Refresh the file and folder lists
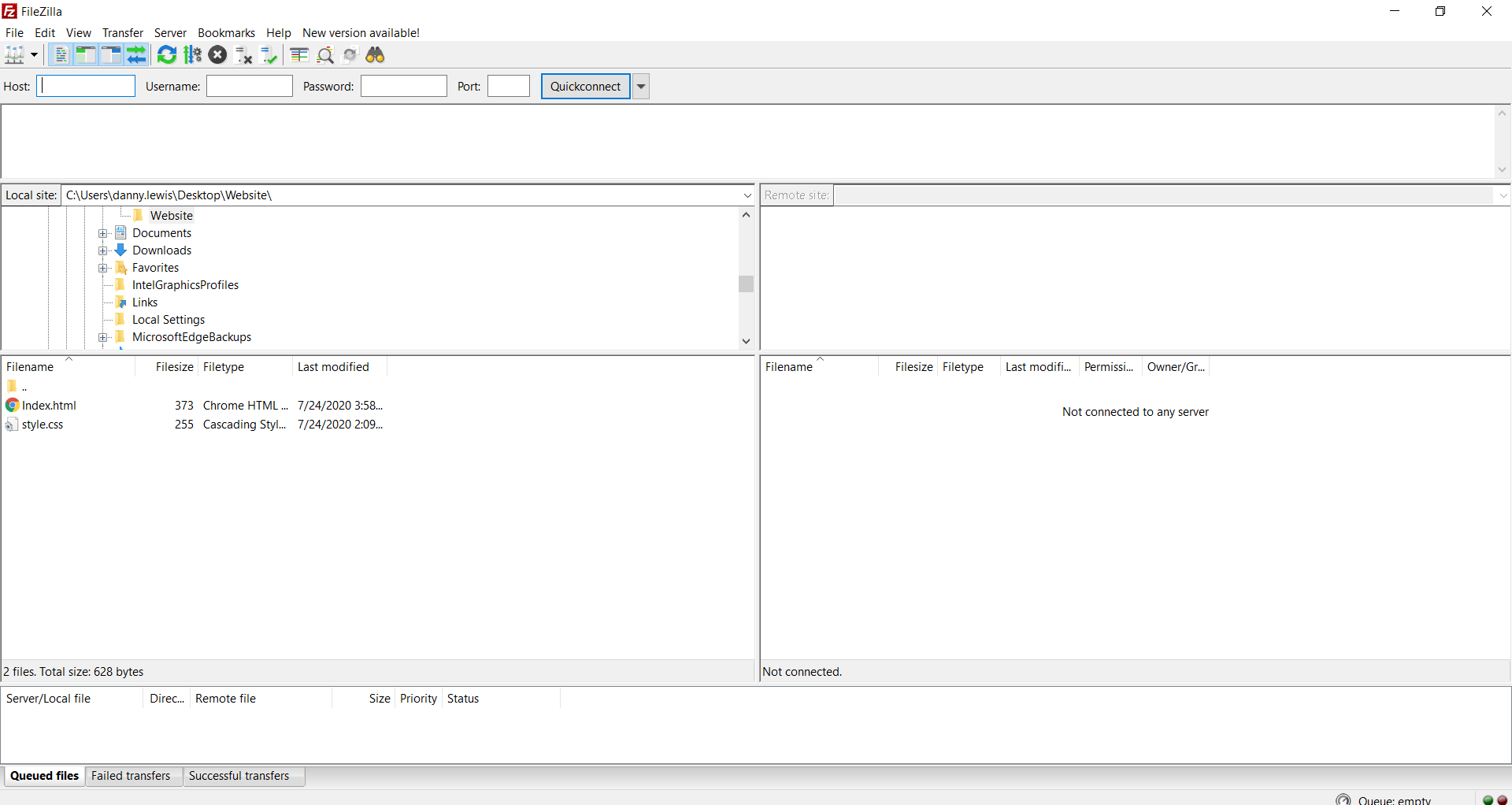The height and width of the screenshot is (805, 1512). pyautogui.click(x=167, y=55)
